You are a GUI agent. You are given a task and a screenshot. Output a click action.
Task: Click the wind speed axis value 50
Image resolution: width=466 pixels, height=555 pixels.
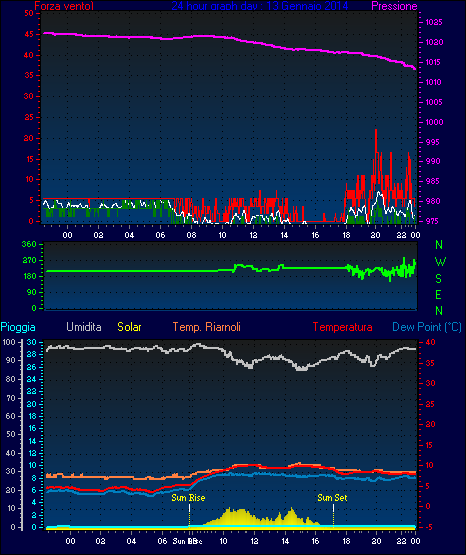29,13
